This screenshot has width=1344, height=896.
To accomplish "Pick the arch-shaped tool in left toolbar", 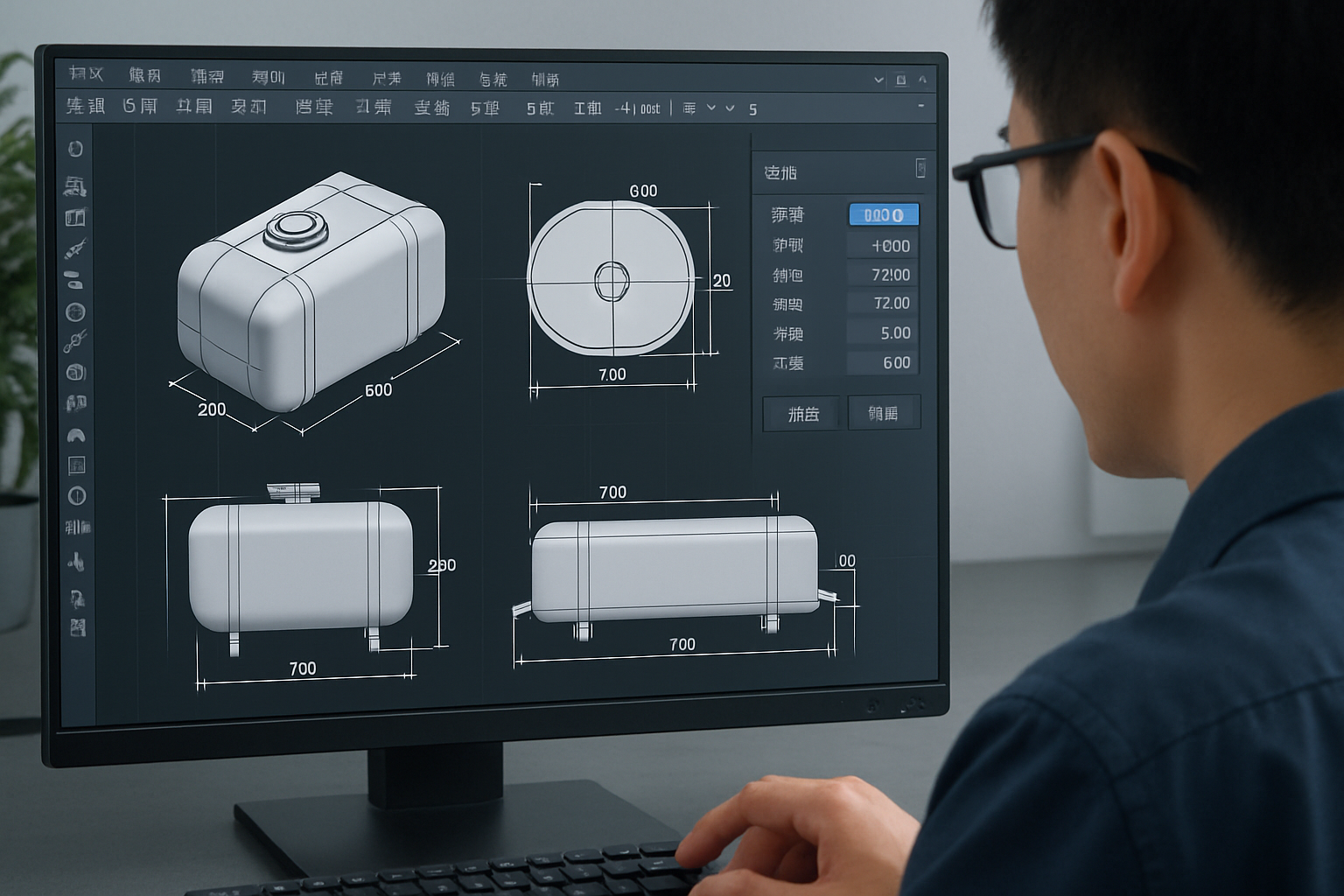I will 76,435.
